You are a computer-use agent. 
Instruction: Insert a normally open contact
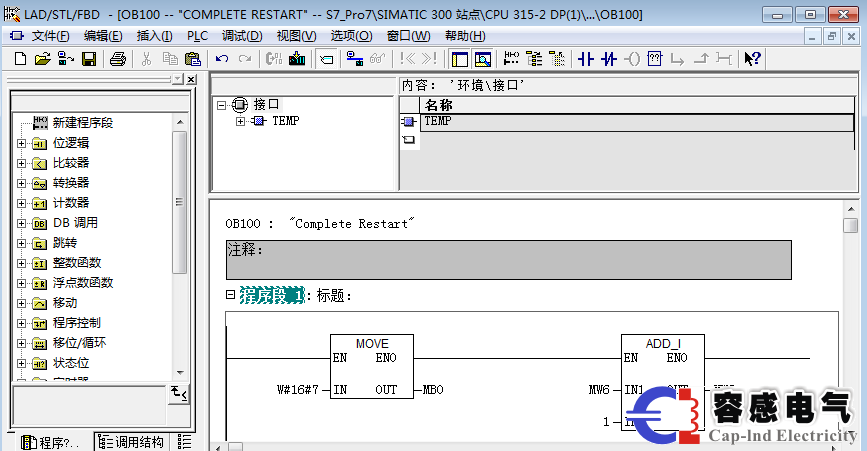coord(586,59)
